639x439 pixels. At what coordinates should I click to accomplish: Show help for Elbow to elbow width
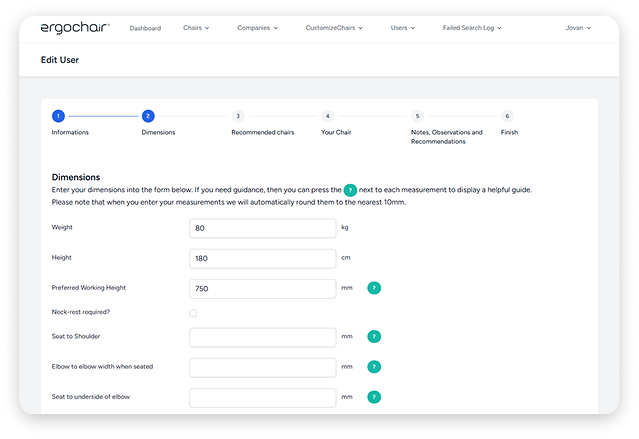pos(374,367)
